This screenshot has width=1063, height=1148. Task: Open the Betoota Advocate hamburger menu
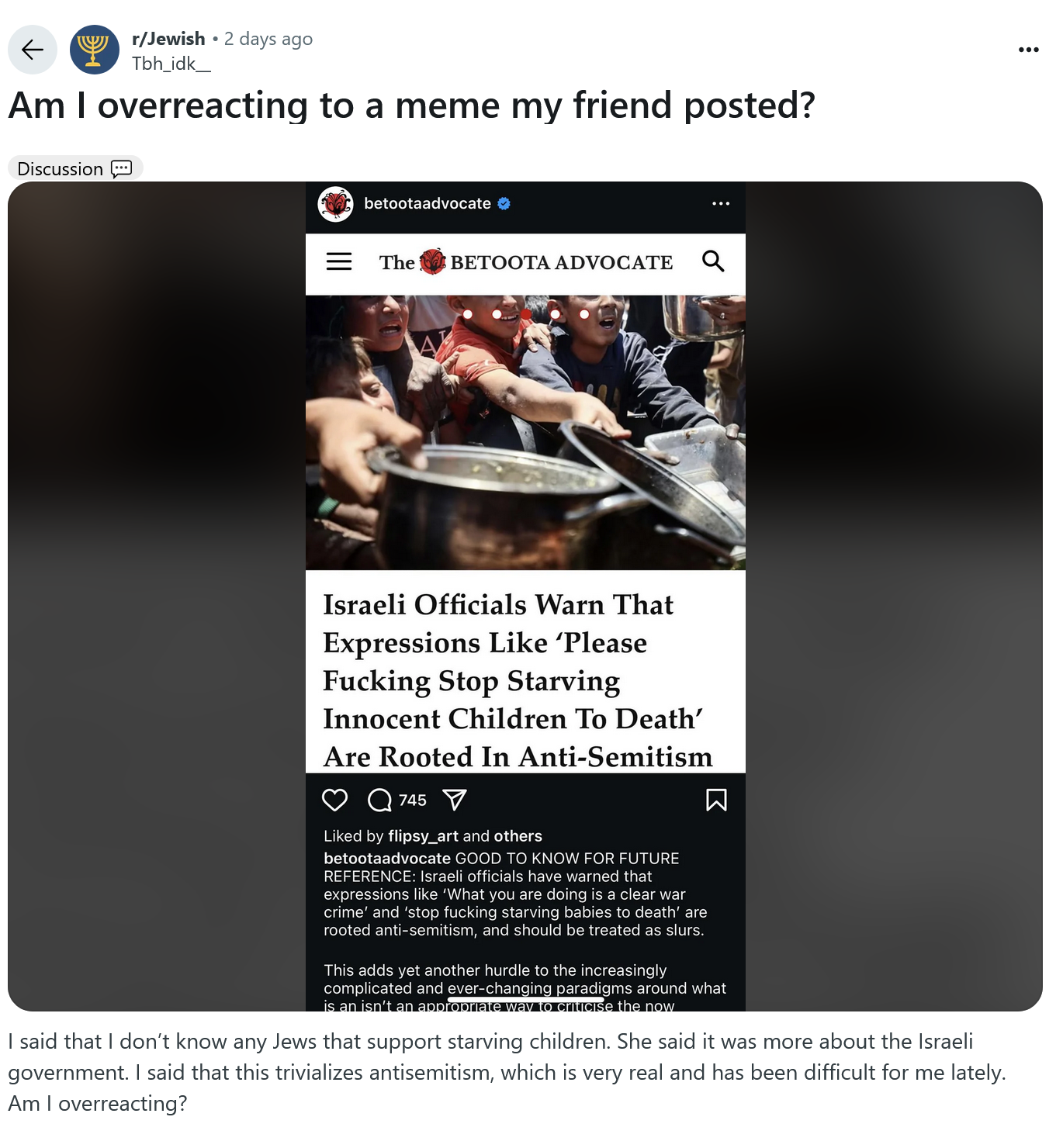(x=339, y=261)
